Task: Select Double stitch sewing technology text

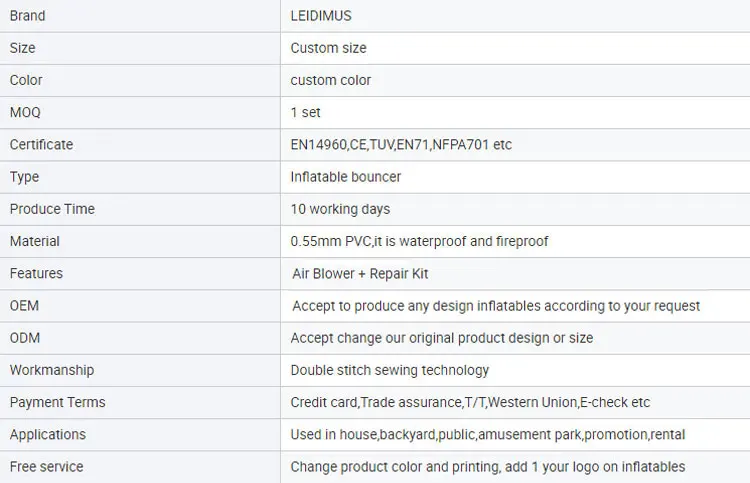Action: (x=390, y=370)
